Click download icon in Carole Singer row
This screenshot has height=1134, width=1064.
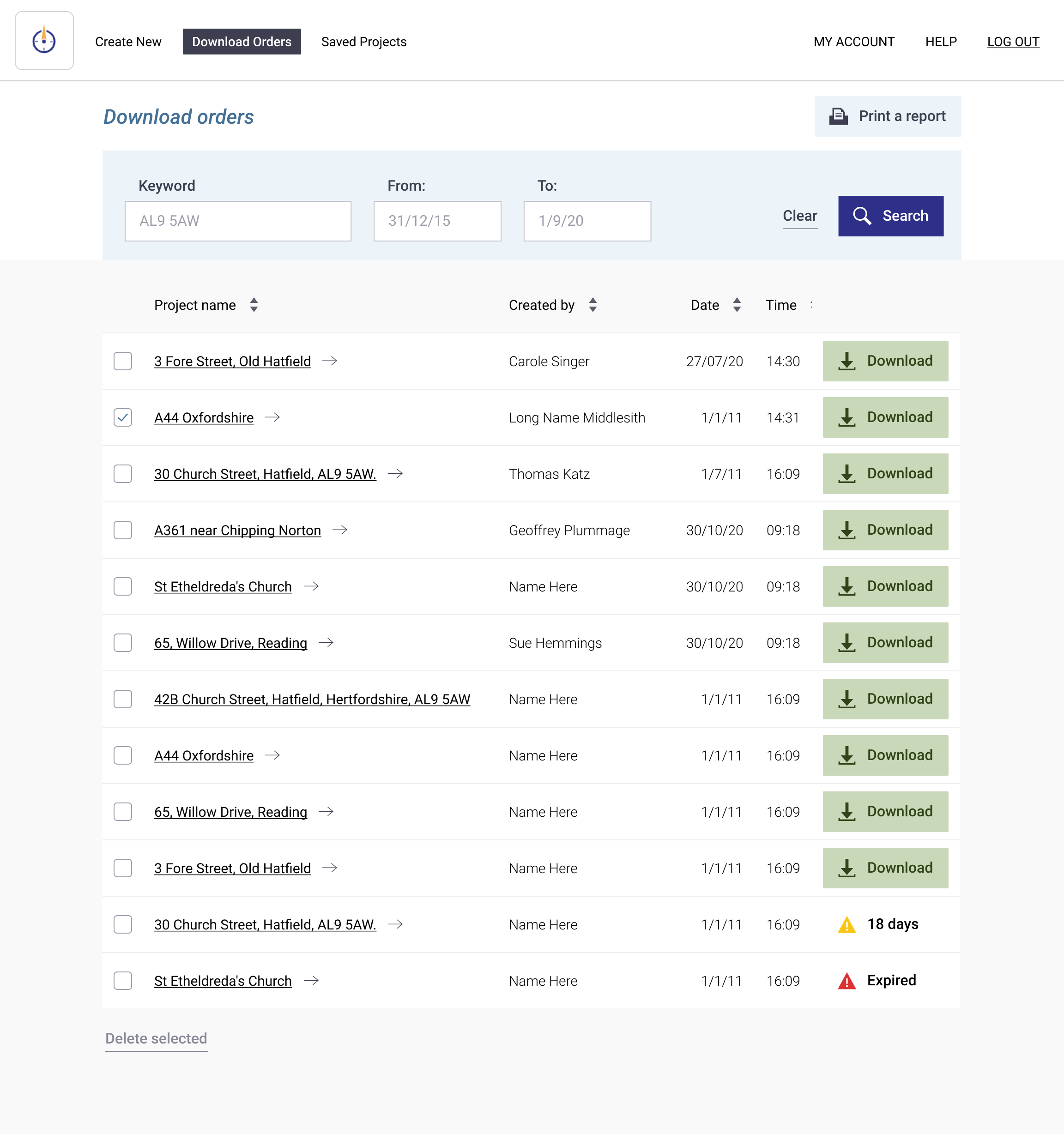coord(846,361)
